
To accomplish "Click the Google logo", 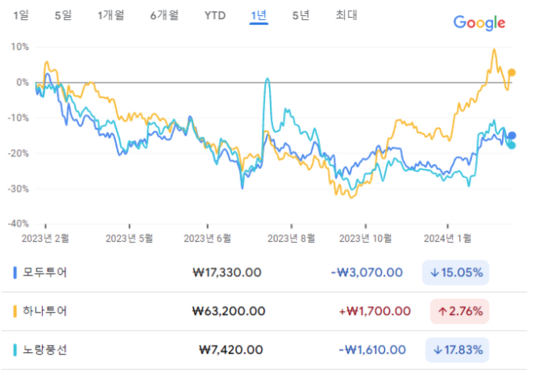I will (x=479, y=23).
